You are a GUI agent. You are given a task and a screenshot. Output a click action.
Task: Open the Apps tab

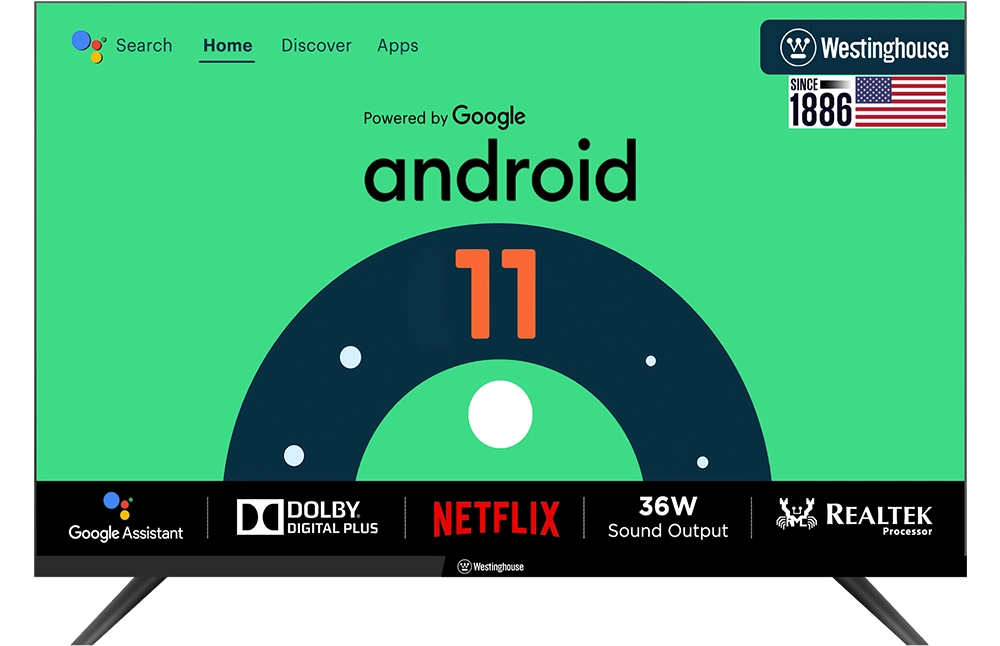(397, 46)
